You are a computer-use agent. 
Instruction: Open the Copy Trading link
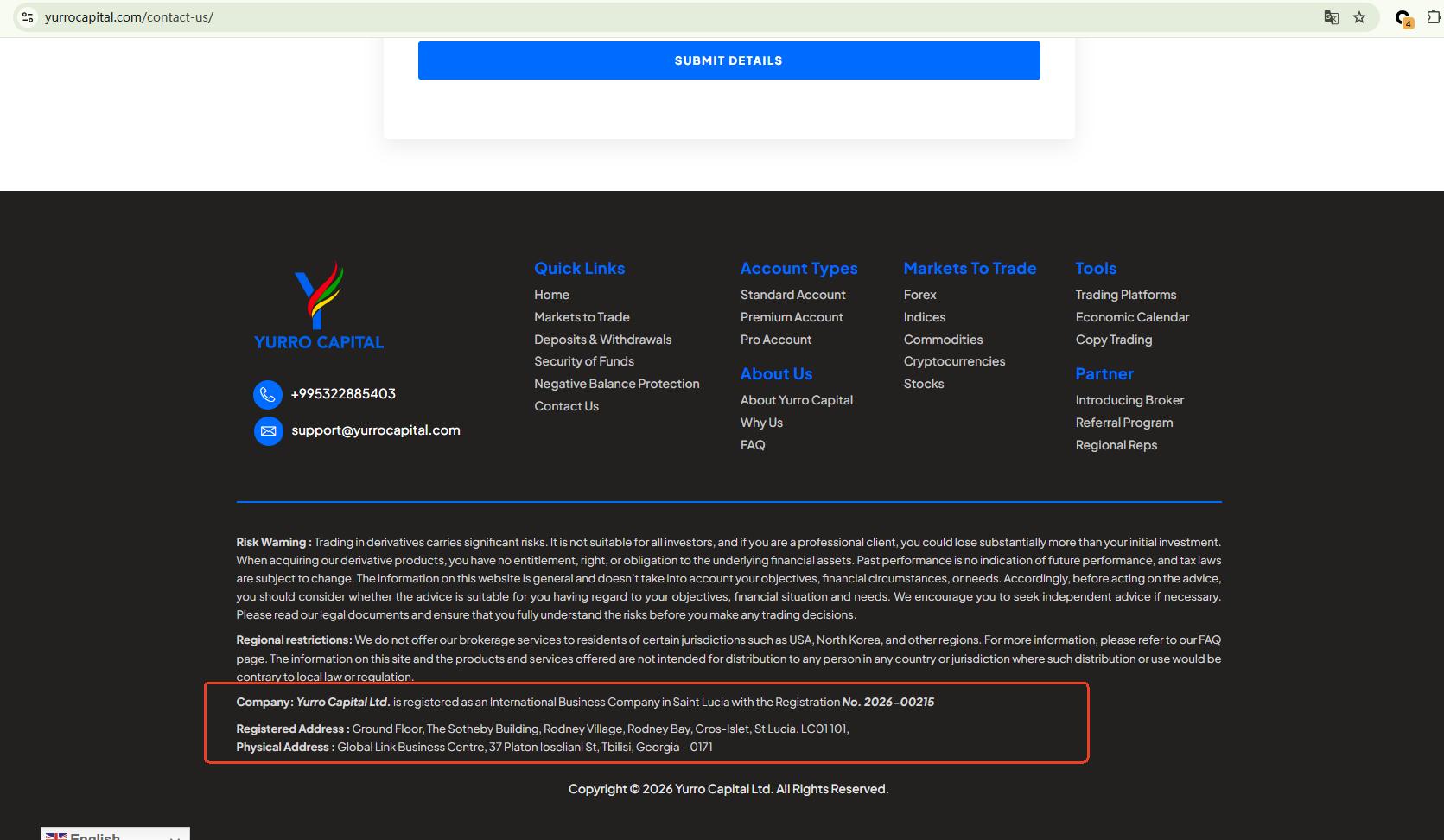pyautogui.click(x=1114, y=340)
